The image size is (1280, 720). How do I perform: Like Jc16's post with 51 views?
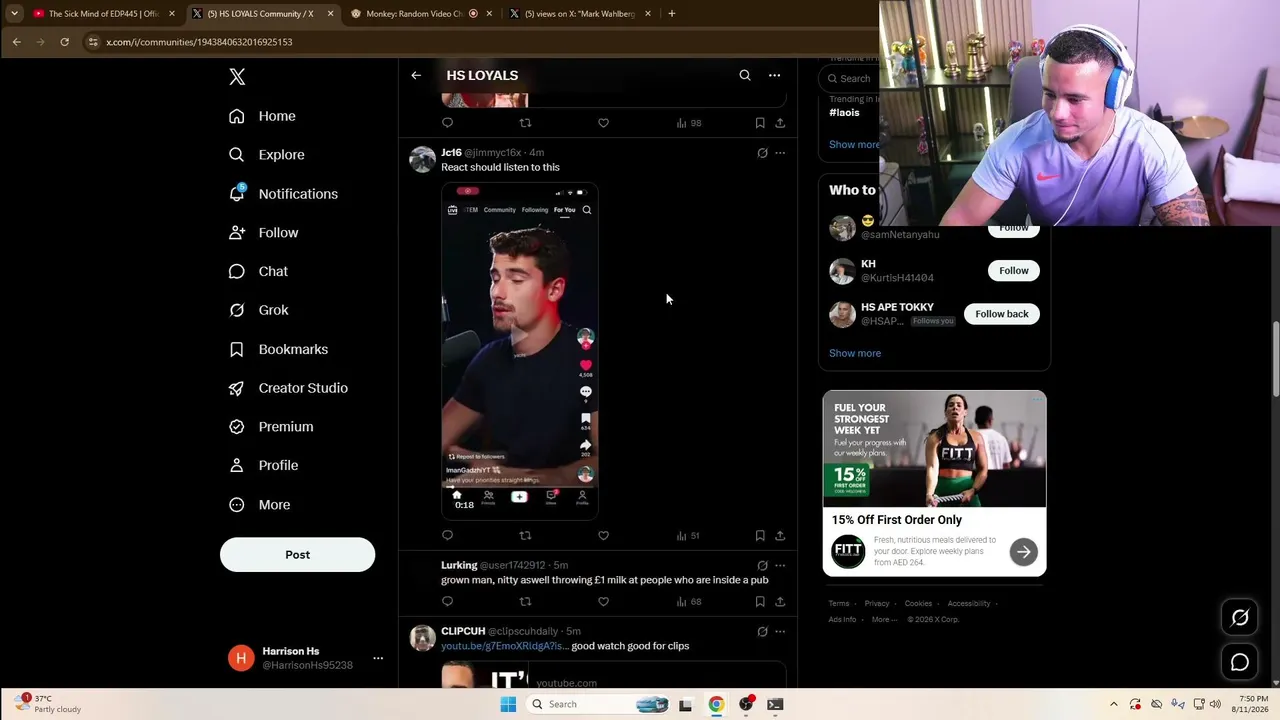click(x=603, y=536)
